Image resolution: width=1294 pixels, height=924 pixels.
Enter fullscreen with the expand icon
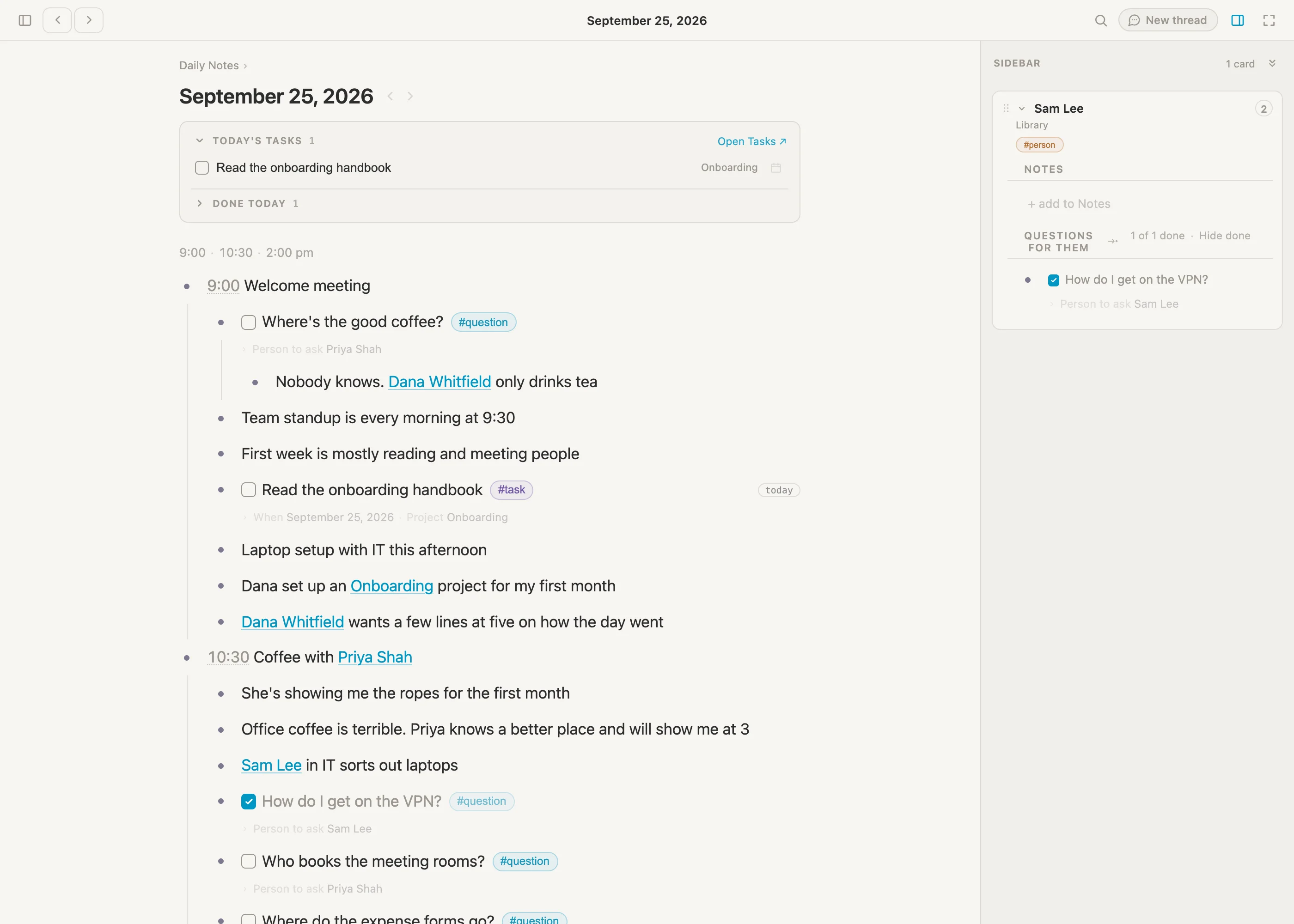1269,20
